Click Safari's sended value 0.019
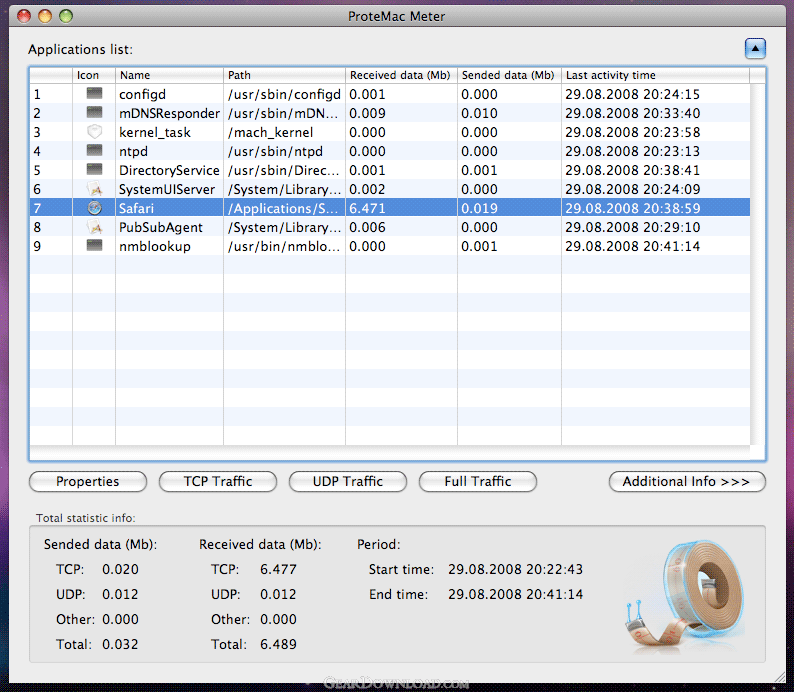 [479, 209]
